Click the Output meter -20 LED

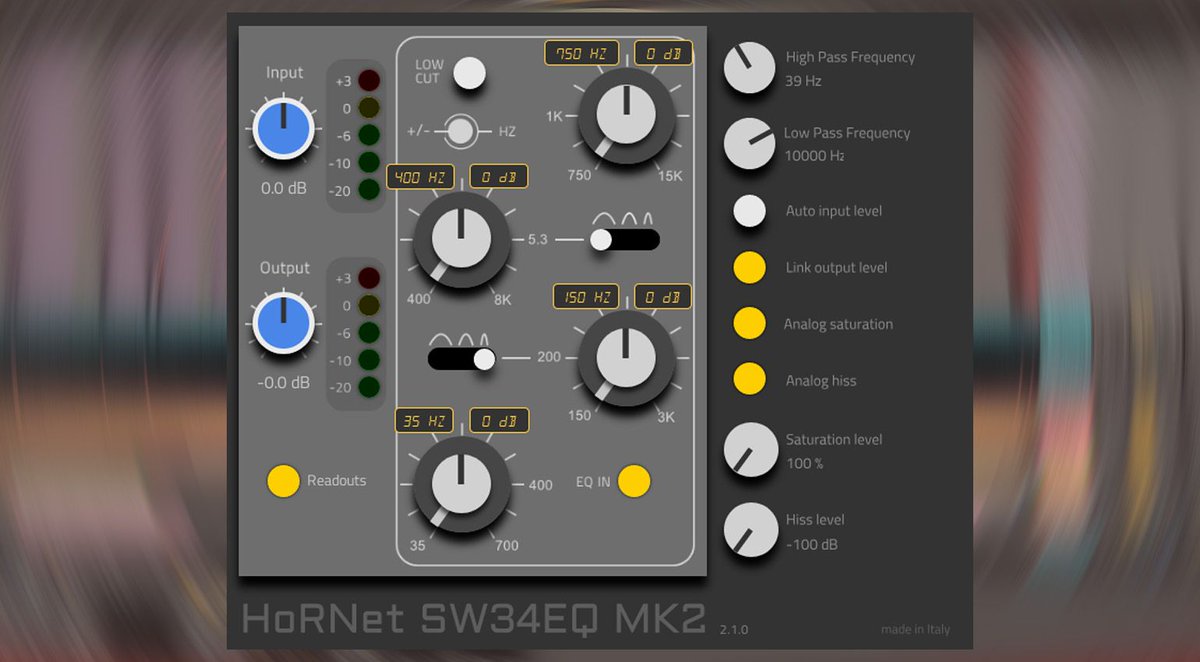(x=369, y=387)
